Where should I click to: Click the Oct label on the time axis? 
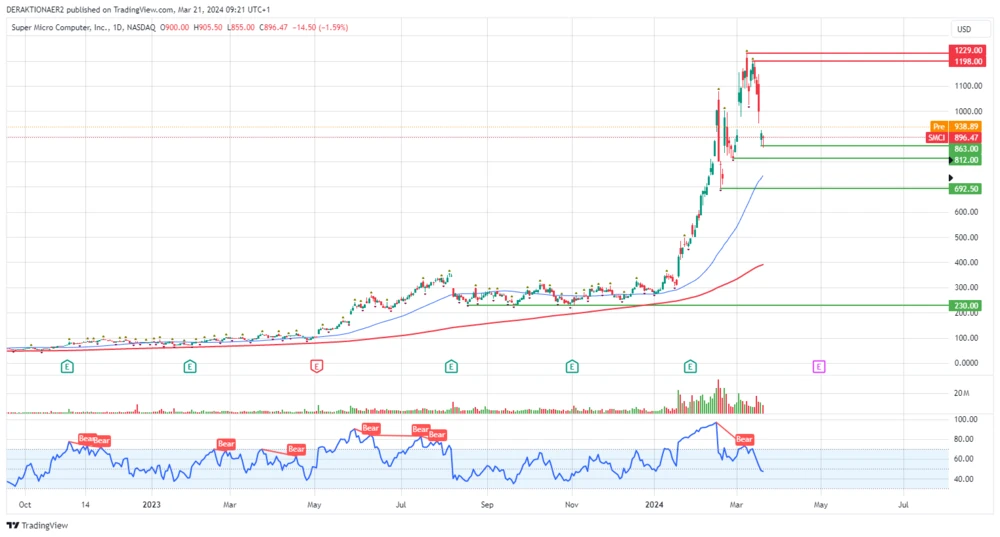25,504
